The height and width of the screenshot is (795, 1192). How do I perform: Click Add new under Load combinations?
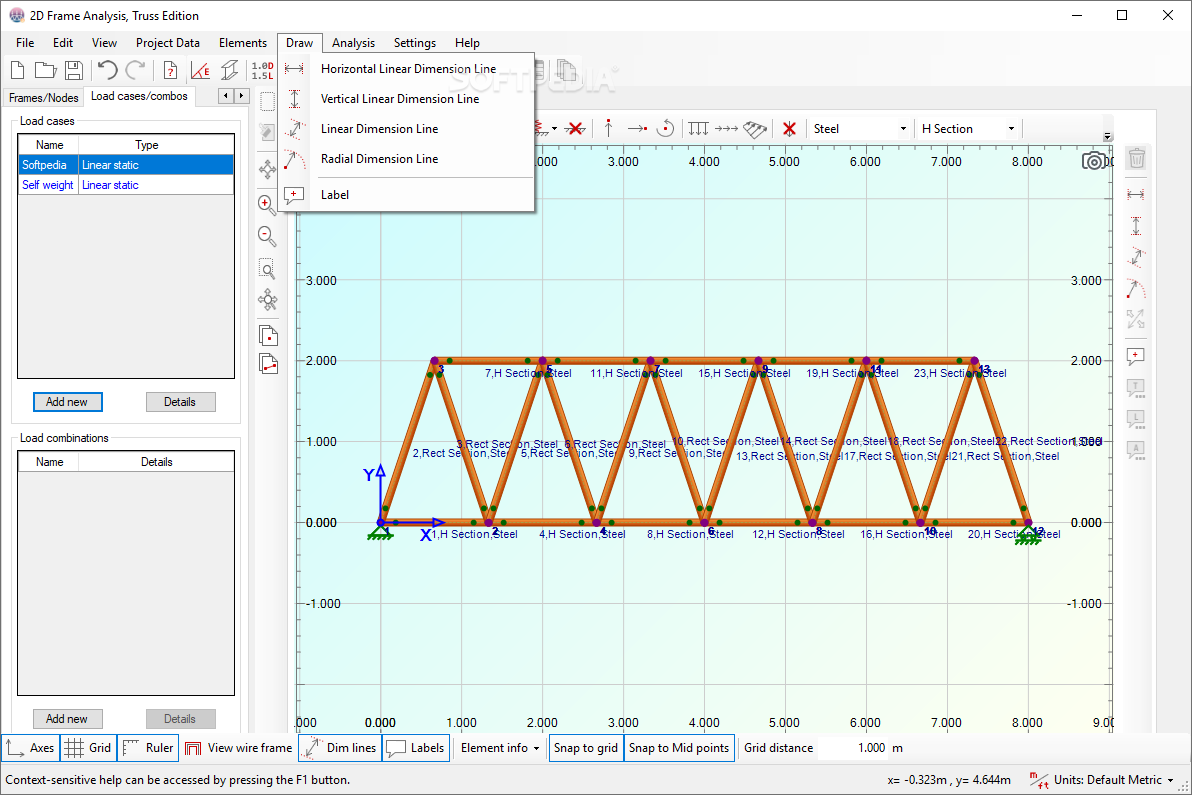(68, 718)
